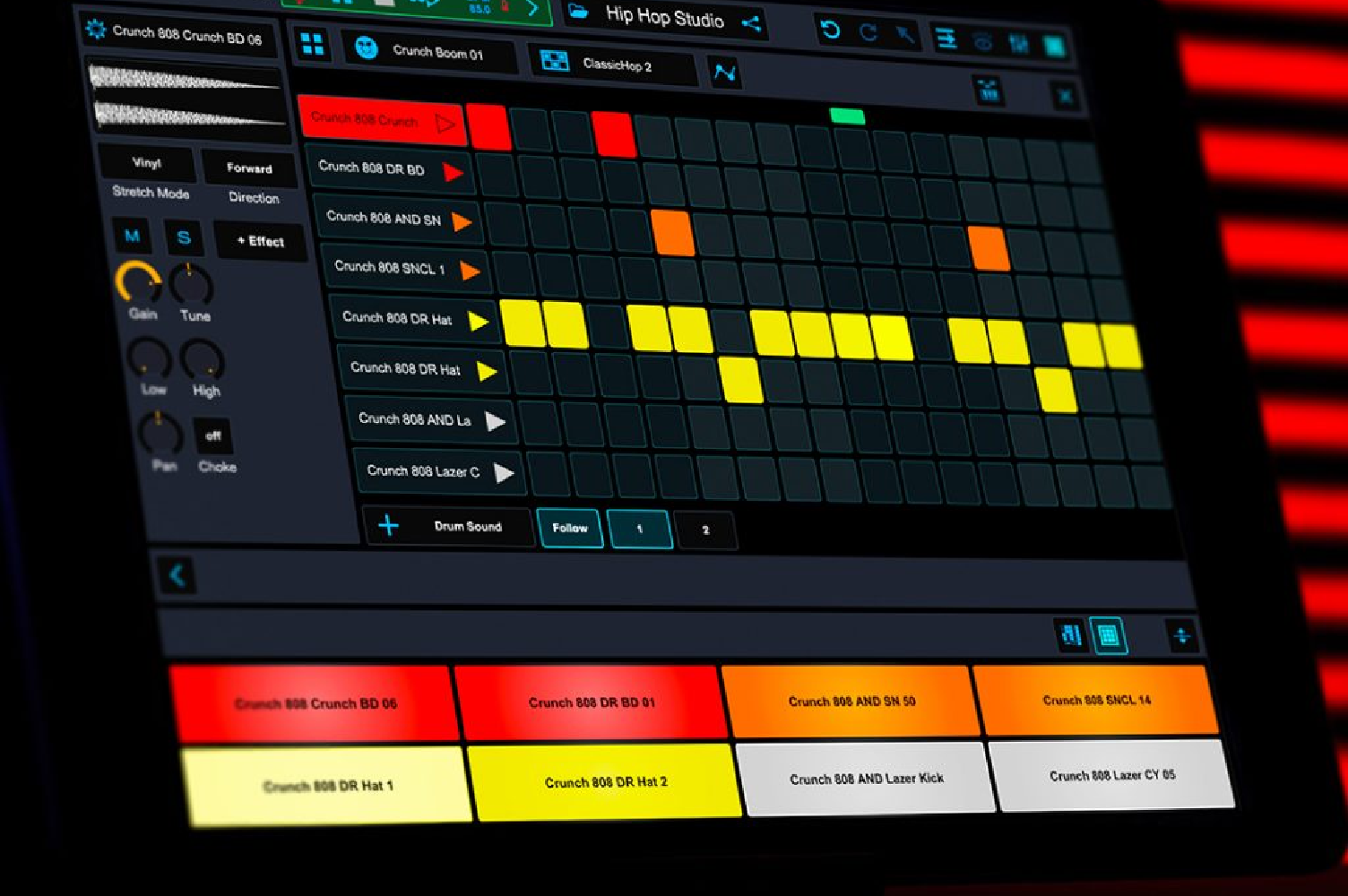Open the automation curve icon
Screen dimensions: 1348x896
[724, 73]
